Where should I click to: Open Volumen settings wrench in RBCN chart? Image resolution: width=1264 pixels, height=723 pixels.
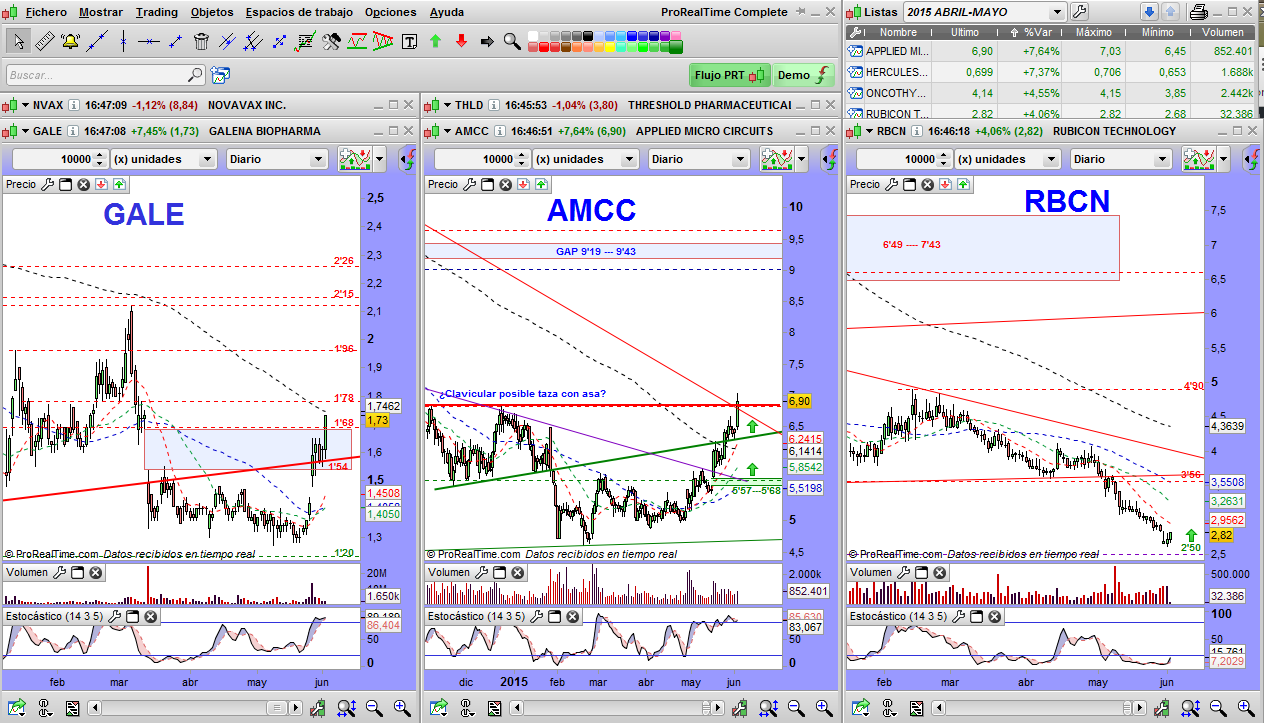click(x=904, y=573)
